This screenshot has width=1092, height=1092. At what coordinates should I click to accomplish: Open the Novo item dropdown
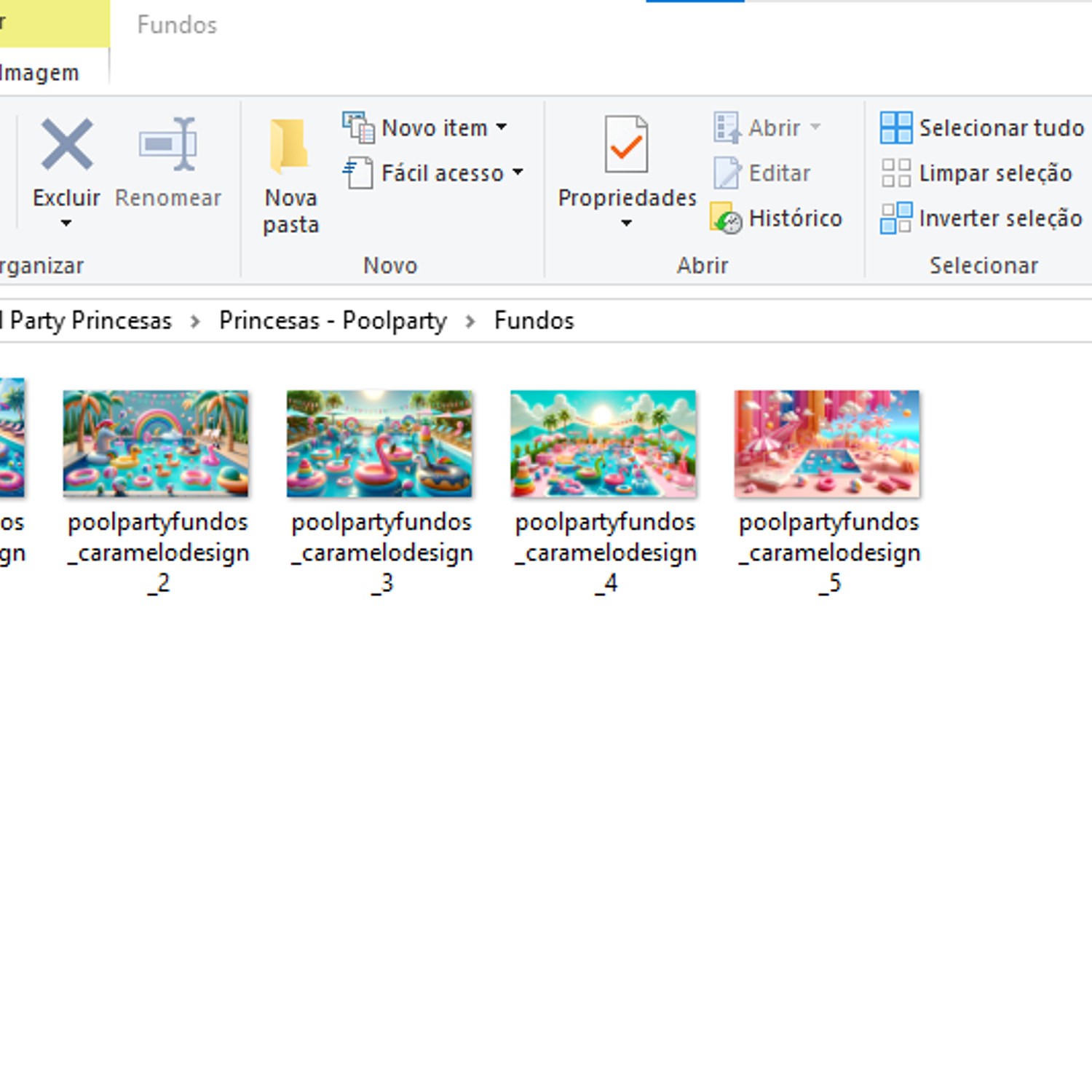coord(501,128)
